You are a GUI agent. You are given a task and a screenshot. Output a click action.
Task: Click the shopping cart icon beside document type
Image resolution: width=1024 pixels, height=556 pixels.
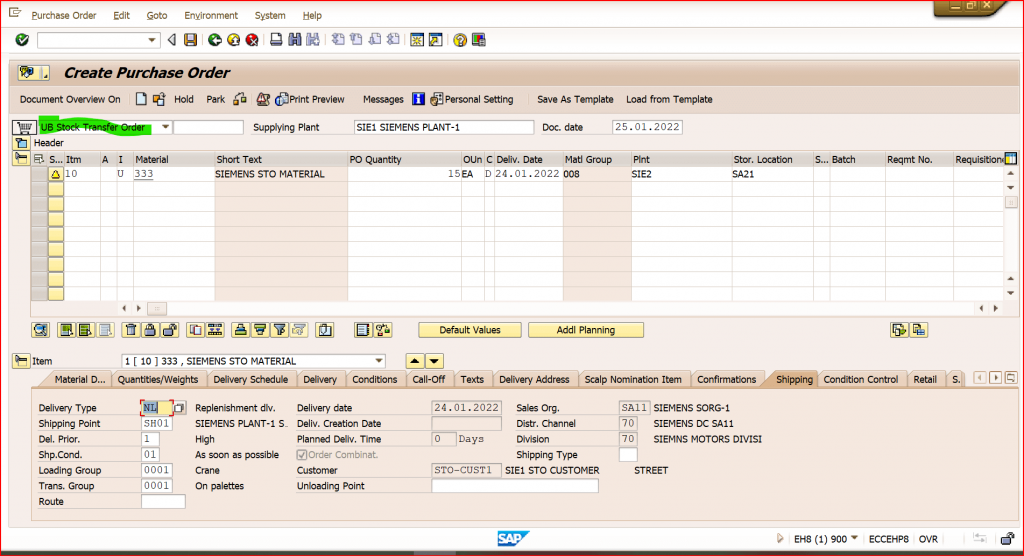pyautogui.click(x=24, y=127)
